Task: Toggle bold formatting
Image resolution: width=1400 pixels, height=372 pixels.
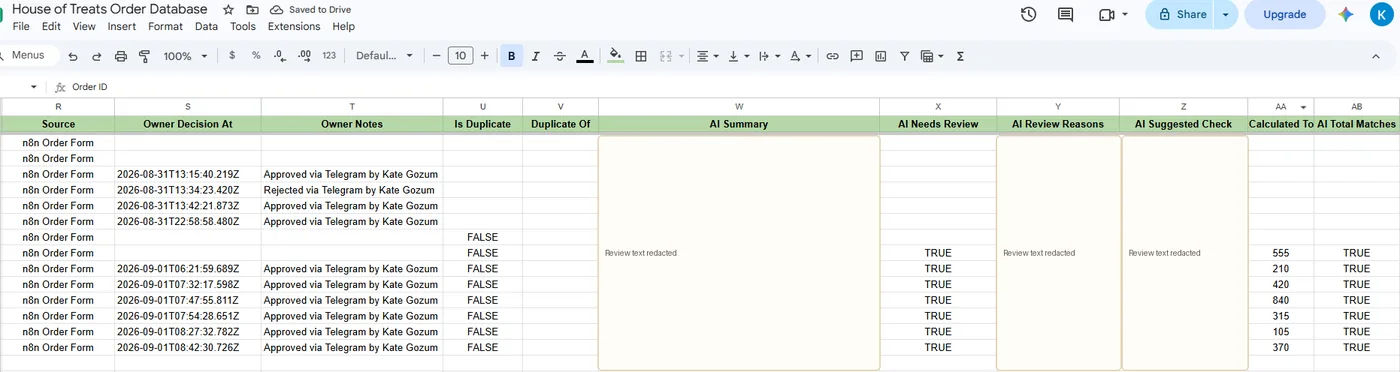Action: click(x=512, y=56)
